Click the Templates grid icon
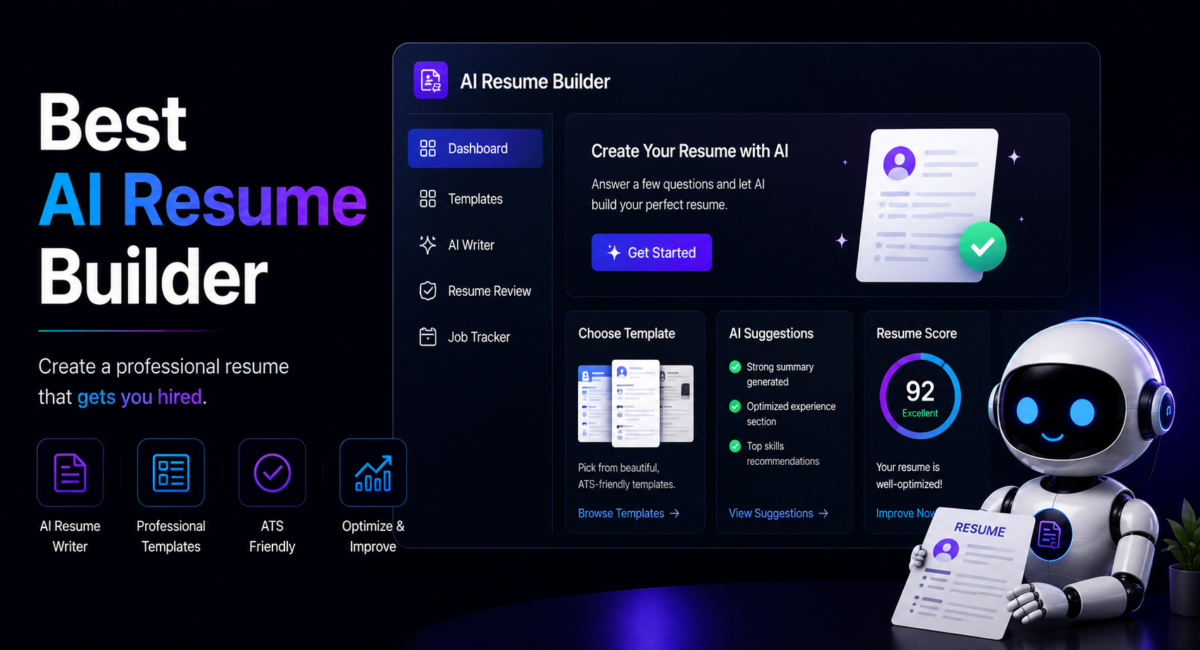 [428, 199]
